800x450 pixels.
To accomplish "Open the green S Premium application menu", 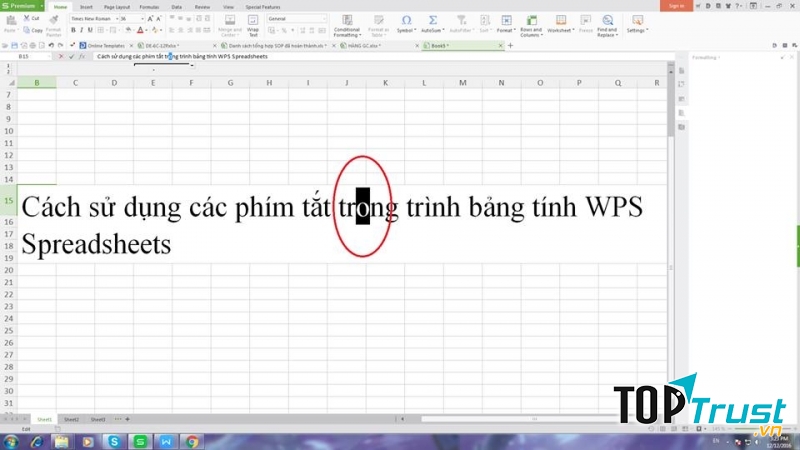I will tap(22, 6).
